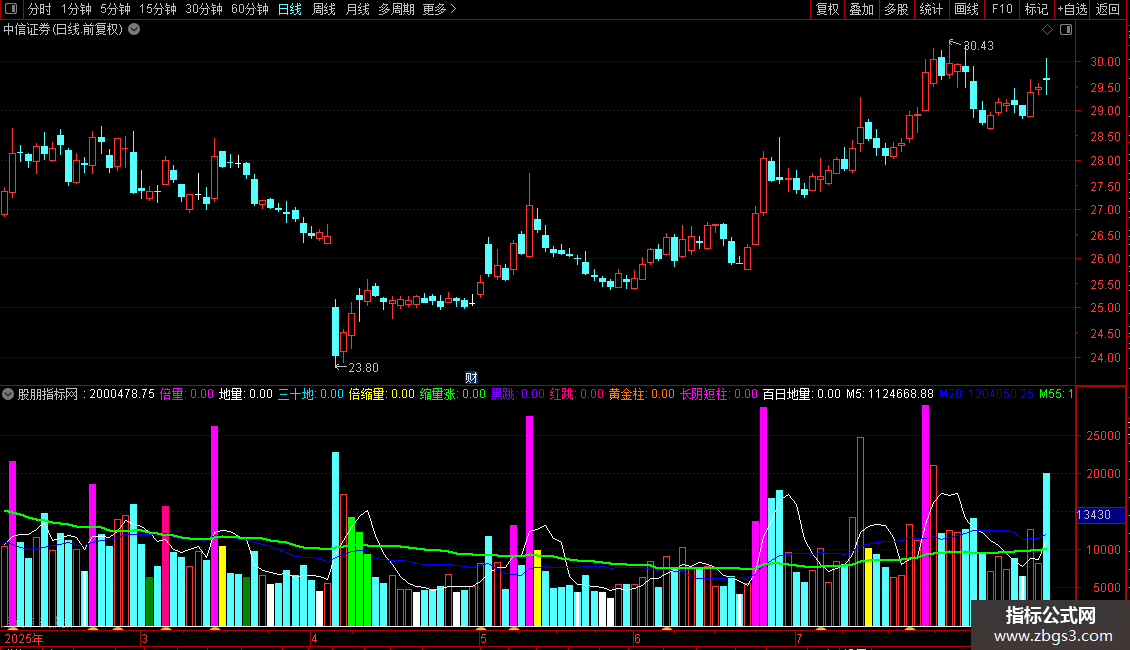Open the indicator menu icon beside 股朋指标网
The height and width of the screenshot is (650, 1130).
8,394
